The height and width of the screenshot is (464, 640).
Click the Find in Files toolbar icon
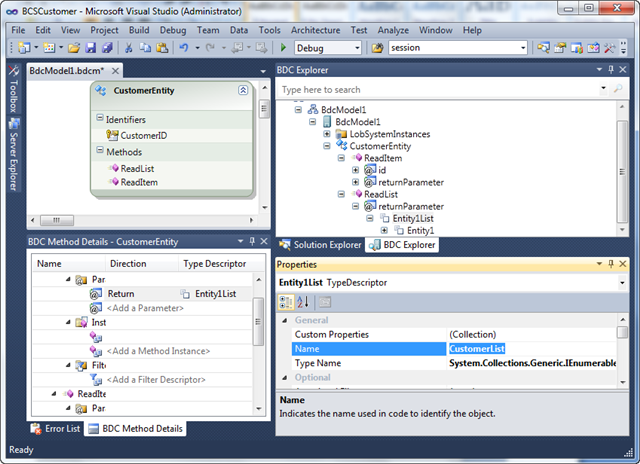coord(377,48)
